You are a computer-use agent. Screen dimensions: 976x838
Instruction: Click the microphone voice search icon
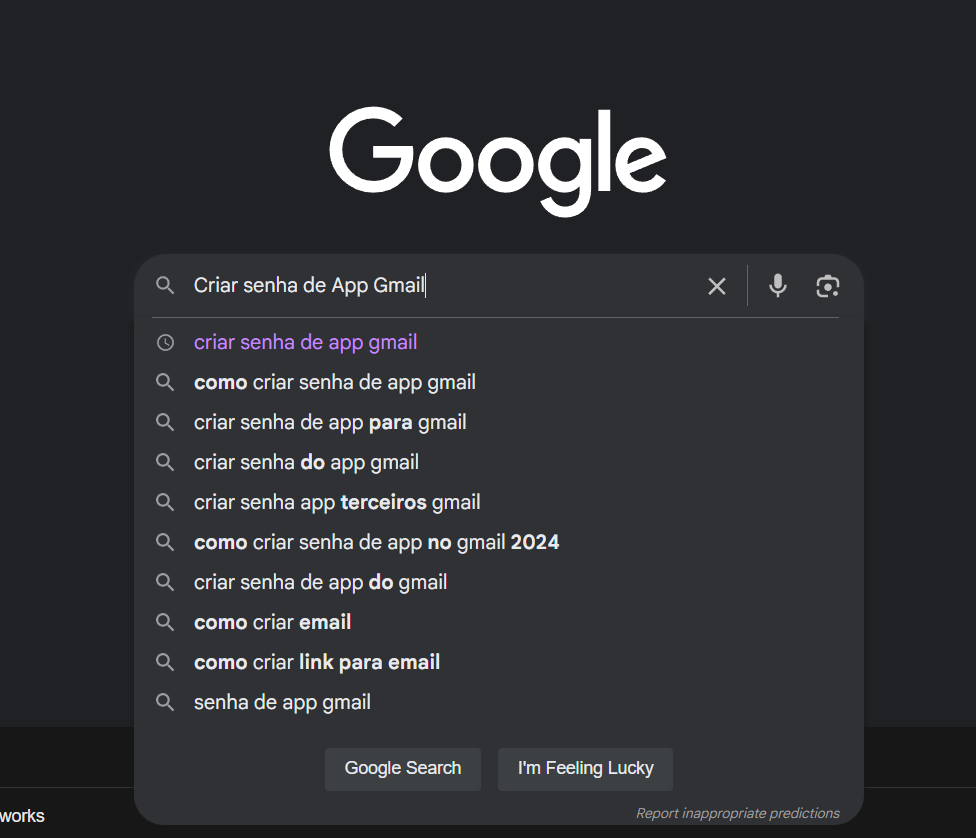click(x=777, y=286)
